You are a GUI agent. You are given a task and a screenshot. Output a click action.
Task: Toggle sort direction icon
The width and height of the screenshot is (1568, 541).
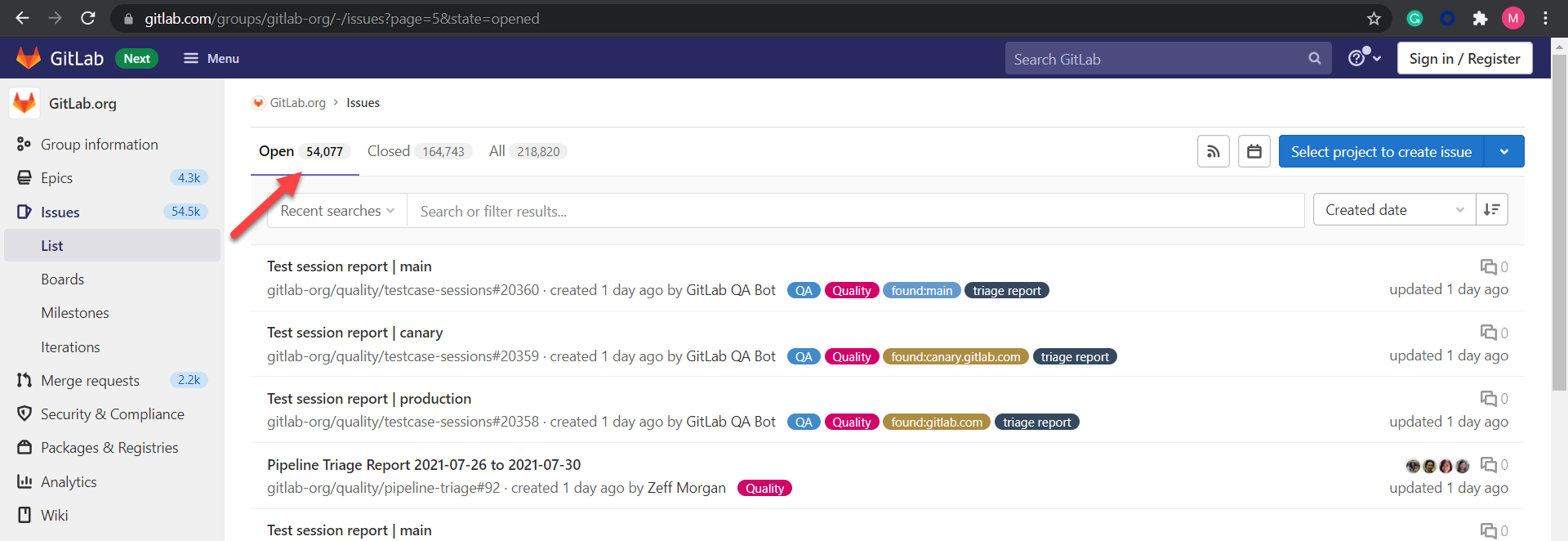click(x=1492, y=210)
